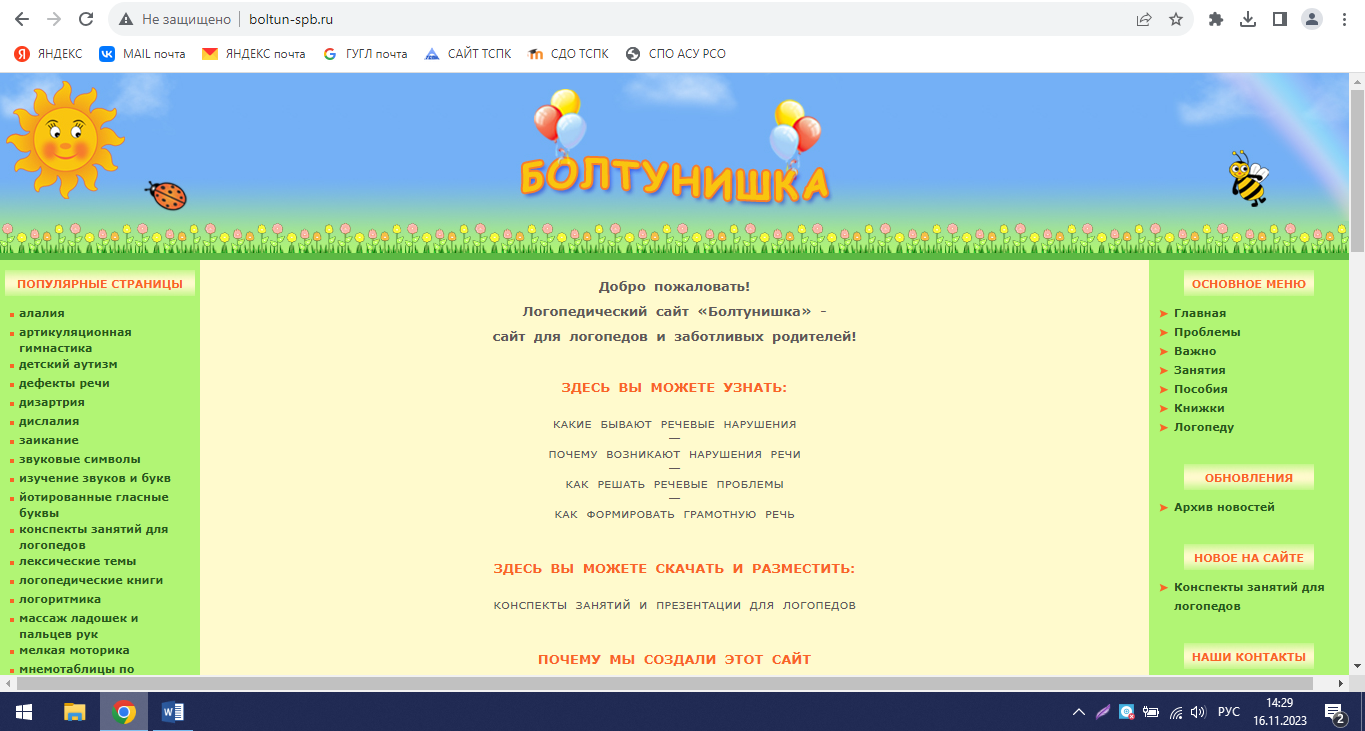Open File Explorer from taskbar
The width and height of the screenshot is (1365, 731).
click(75, 712)
